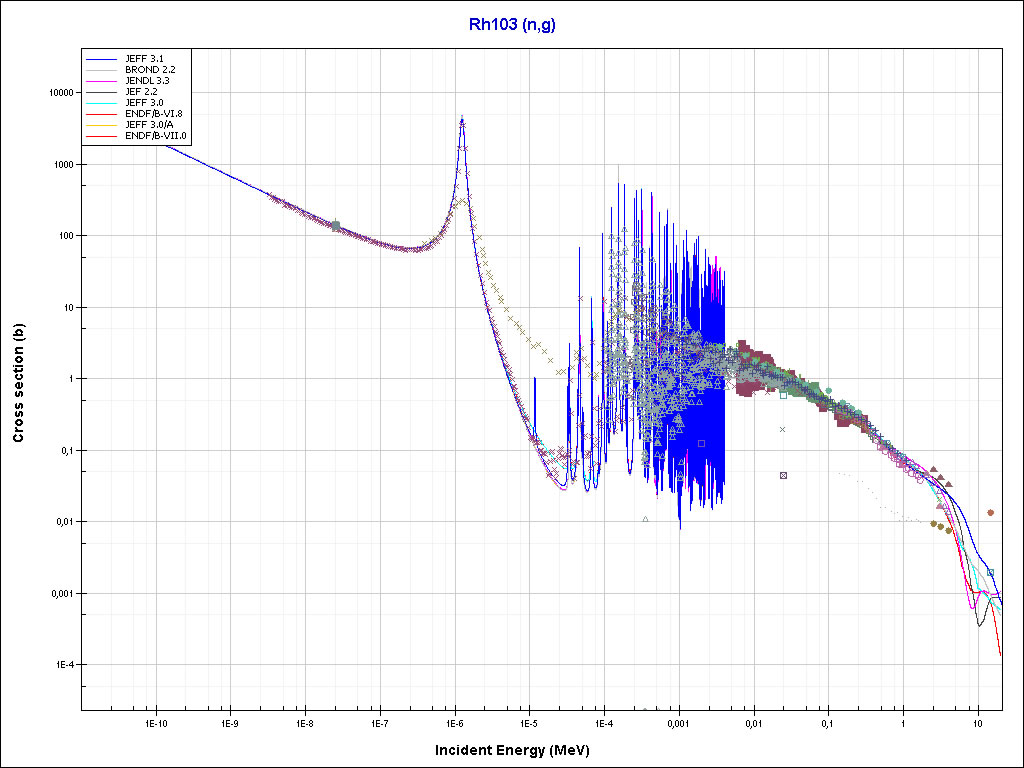The width and height of the screenshot is (1024, 768).
Task: Click the Incident Energy (MeV) axis label
Action: pos(511,750)
